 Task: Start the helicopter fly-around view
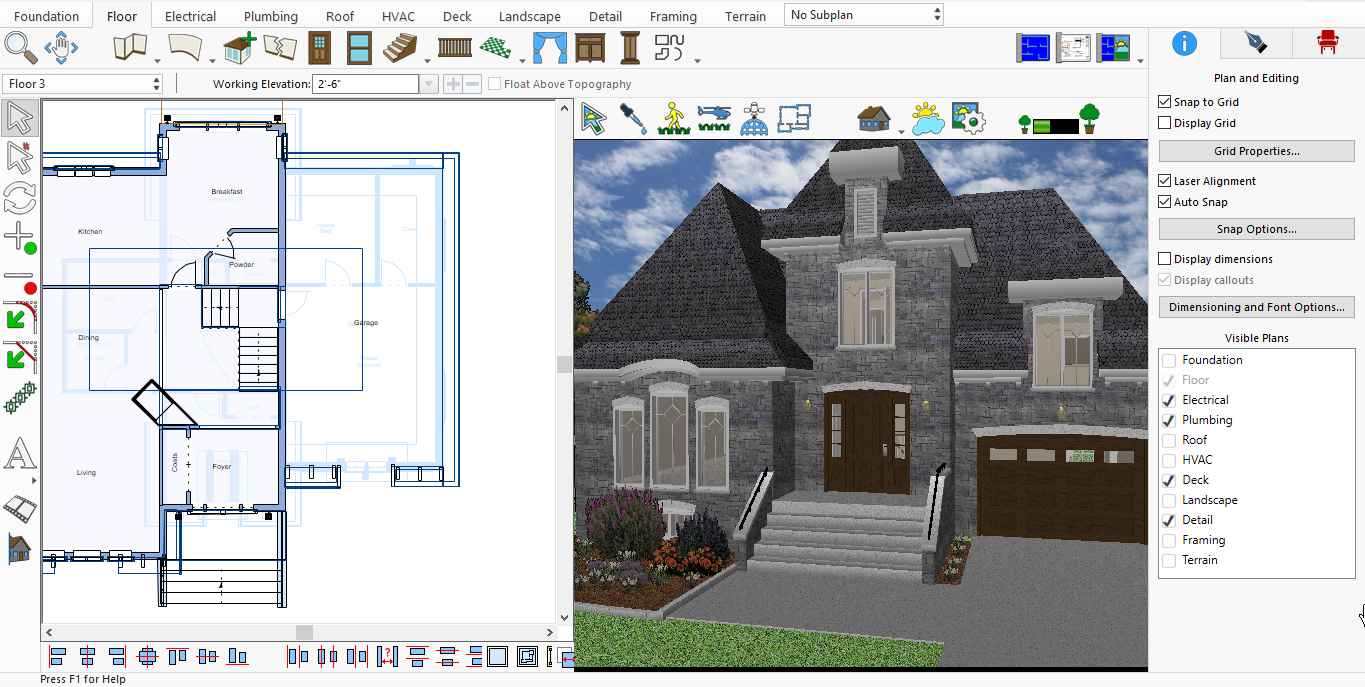pos(714,119)
